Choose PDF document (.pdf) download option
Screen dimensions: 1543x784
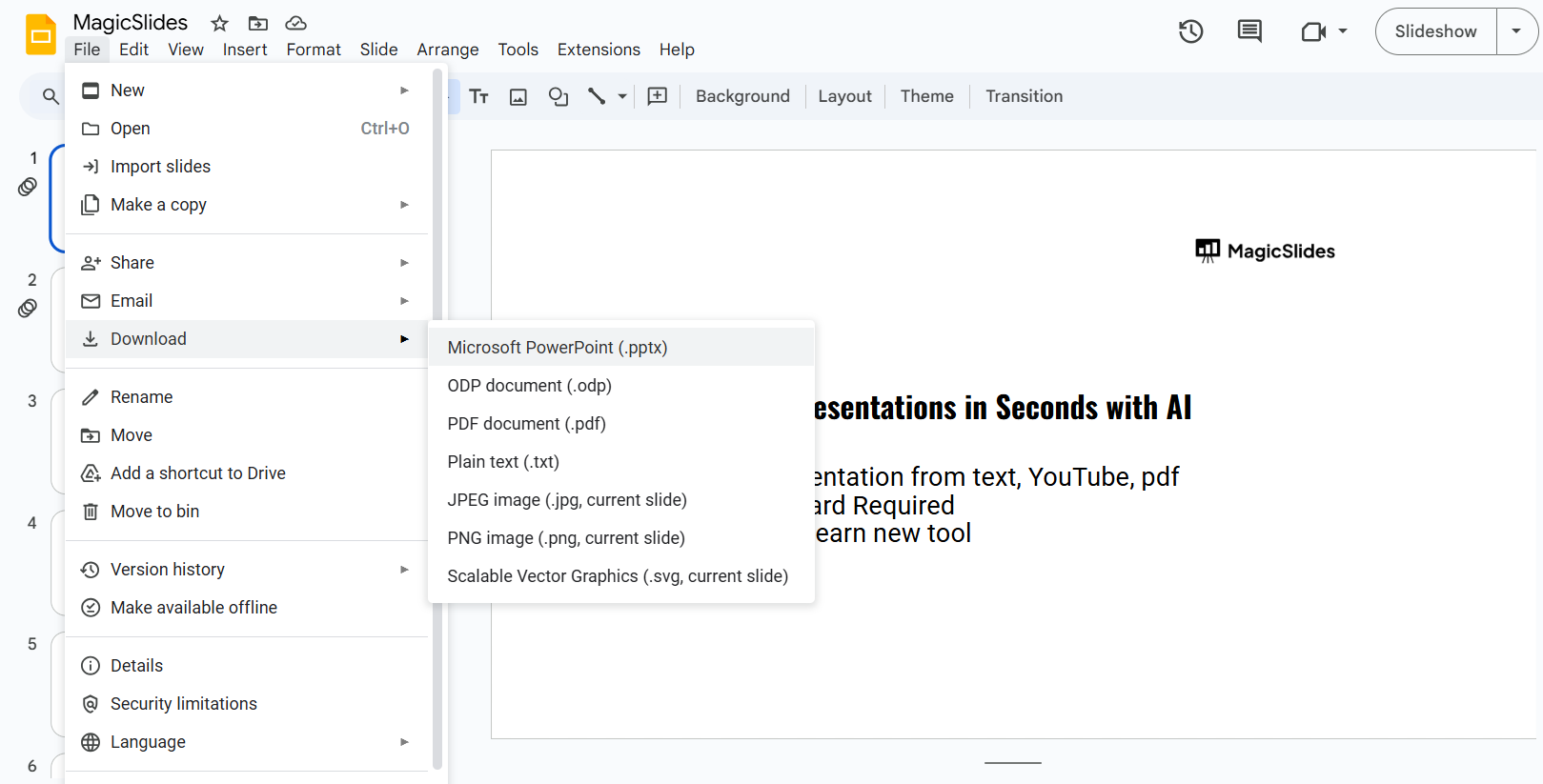[526, 424]
